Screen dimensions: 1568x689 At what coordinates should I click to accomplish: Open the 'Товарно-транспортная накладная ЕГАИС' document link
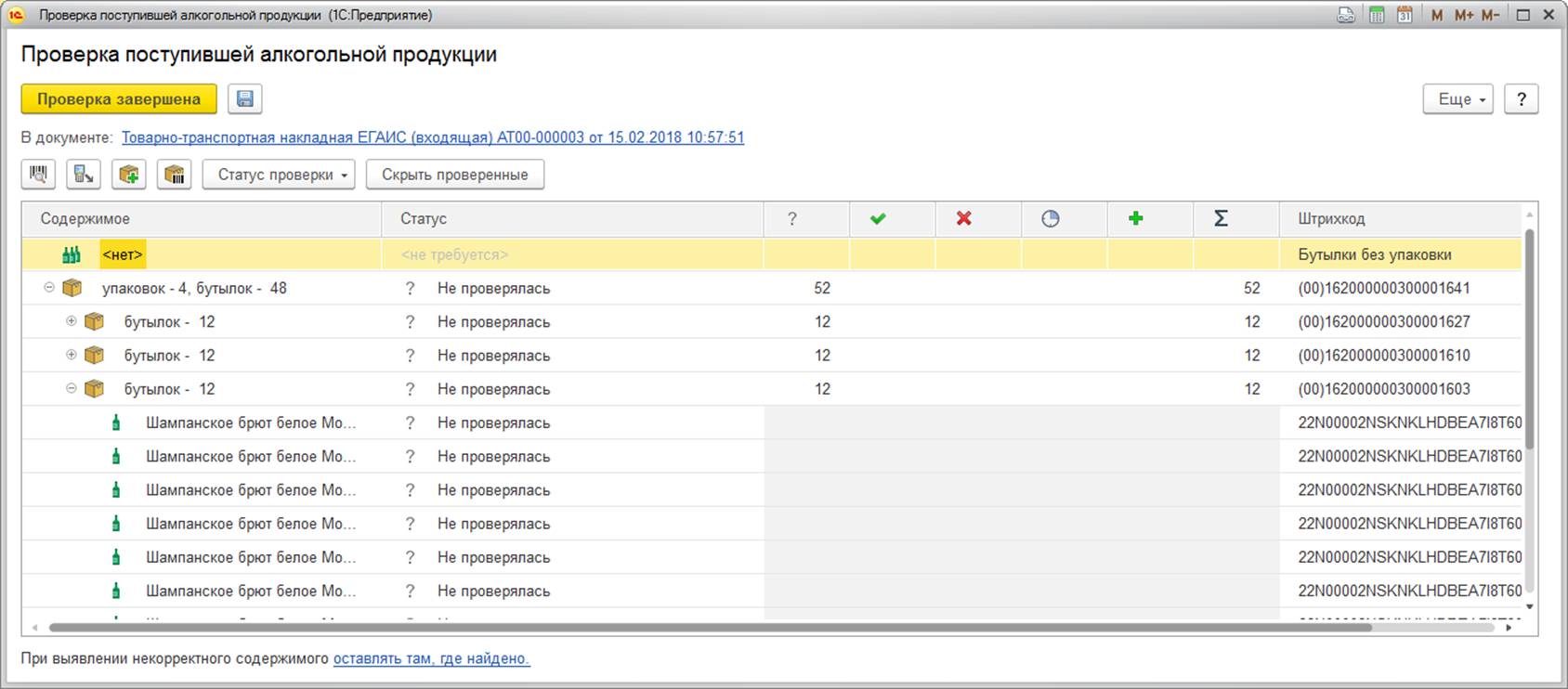click(x=433, y=137)
